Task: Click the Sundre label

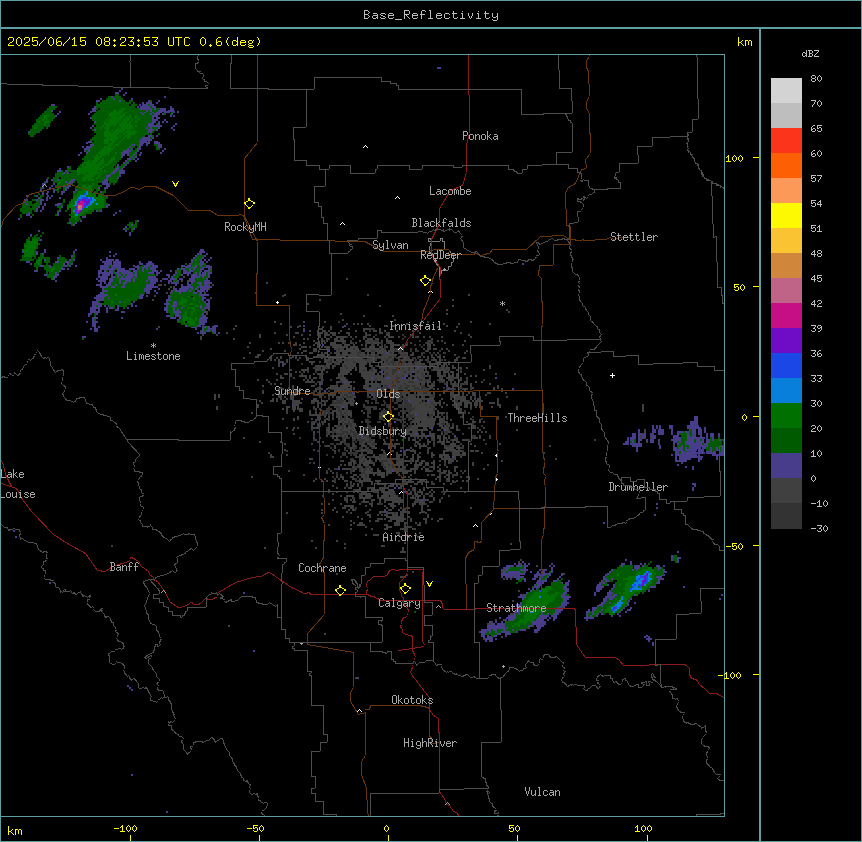Action: [x=292, y=391]
